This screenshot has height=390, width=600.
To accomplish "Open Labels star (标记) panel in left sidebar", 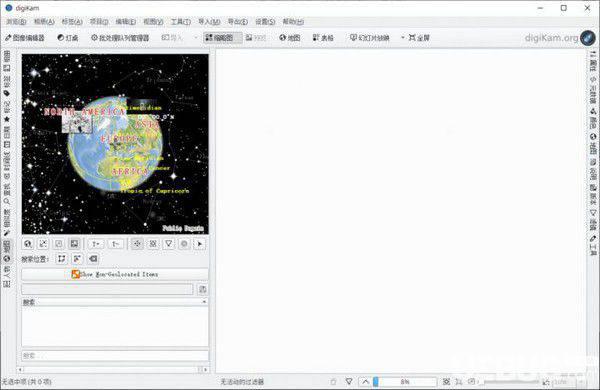I will pos(7,113).
